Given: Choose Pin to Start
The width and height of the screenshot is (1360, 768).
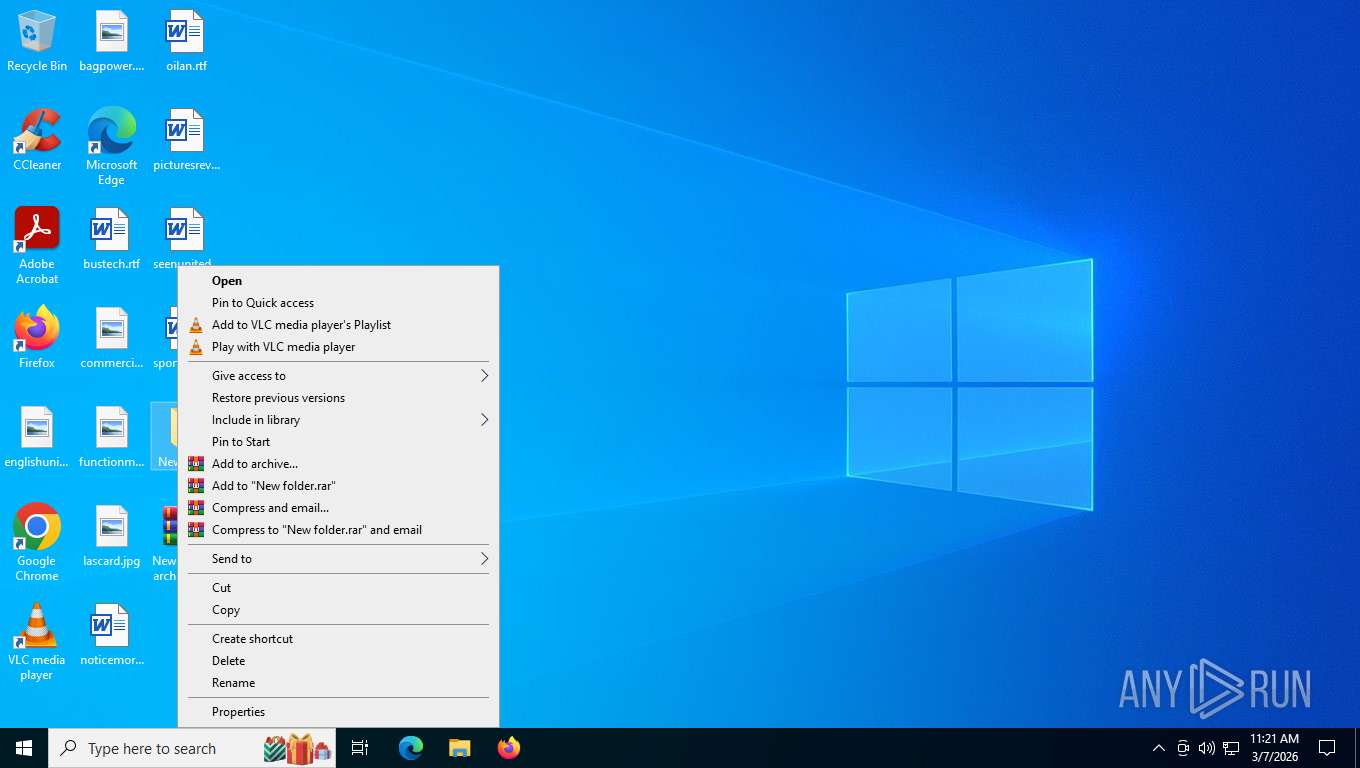Looking at the screenshot, I should tap(338, 442).
